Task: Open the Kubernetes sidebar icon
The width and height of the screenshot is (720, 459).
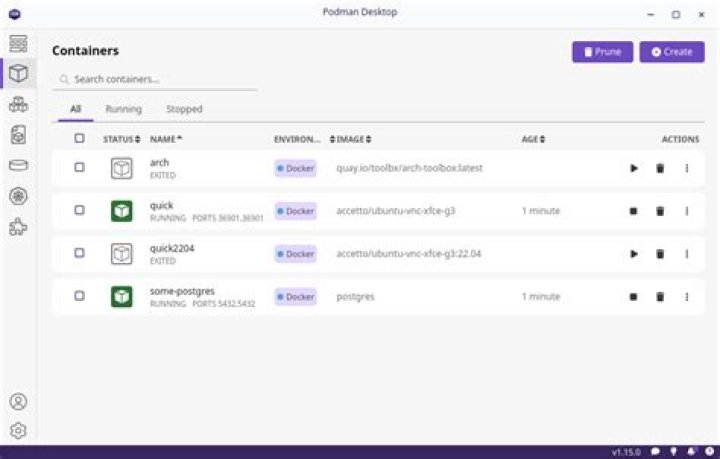Action: pos(18,196)
